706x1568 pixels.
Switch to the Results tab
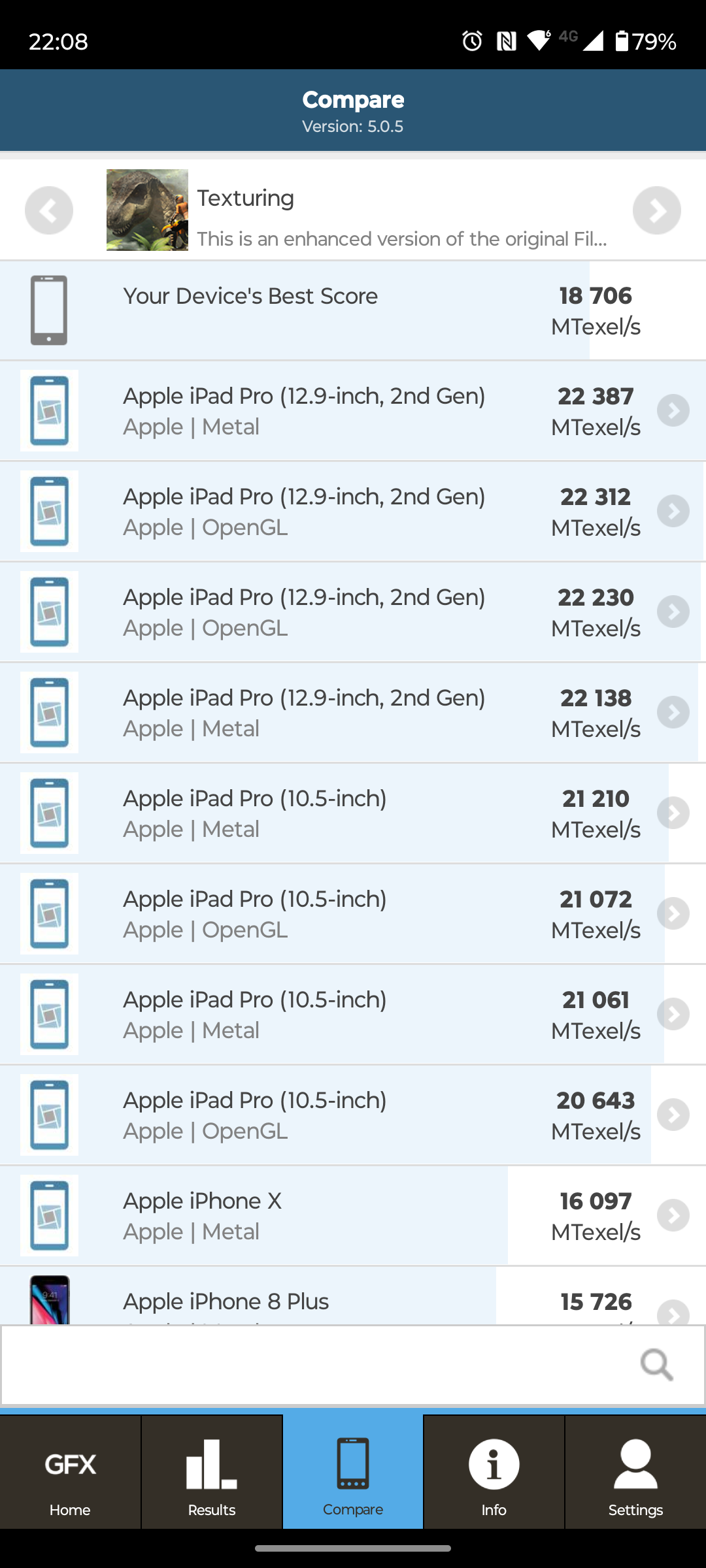[211, 1471]
